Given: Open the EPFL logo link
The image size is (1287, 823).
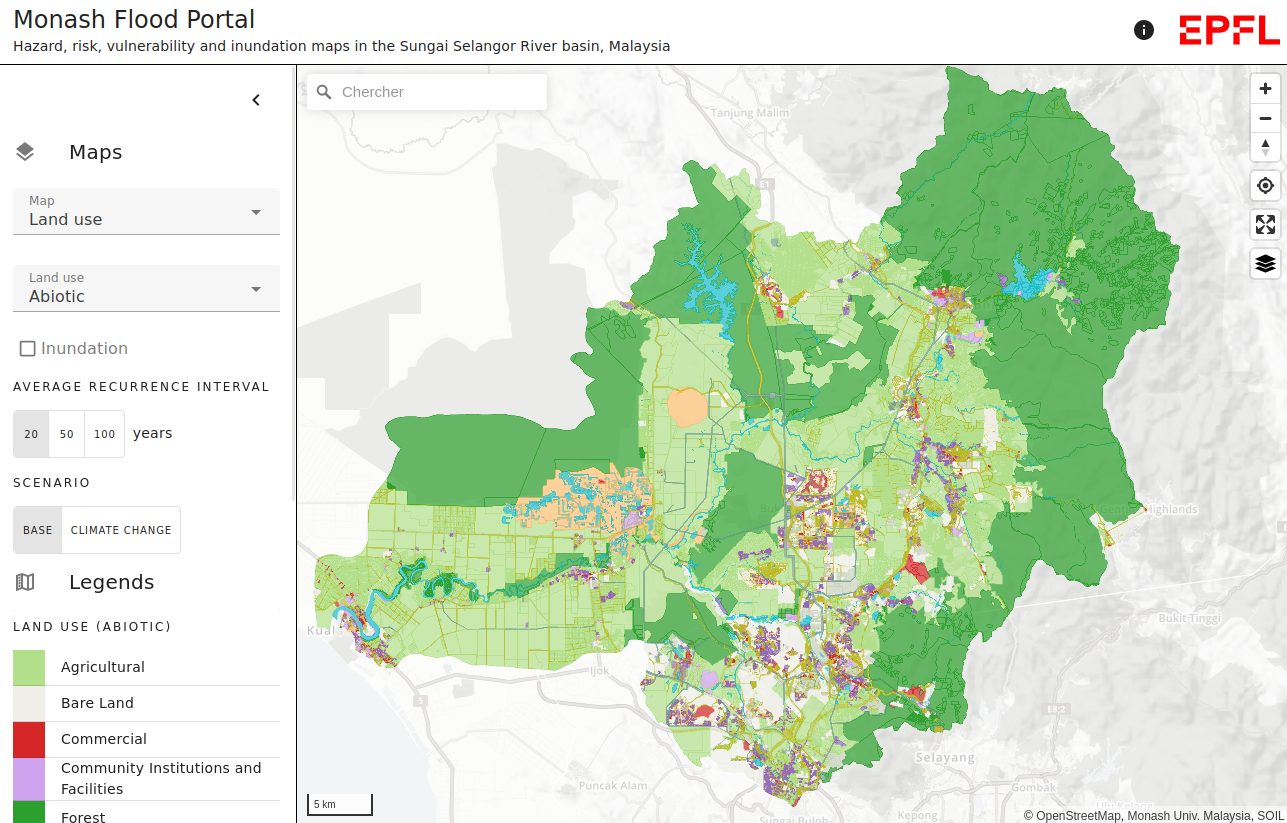Looking at the screenshot, I should 1229,30.
